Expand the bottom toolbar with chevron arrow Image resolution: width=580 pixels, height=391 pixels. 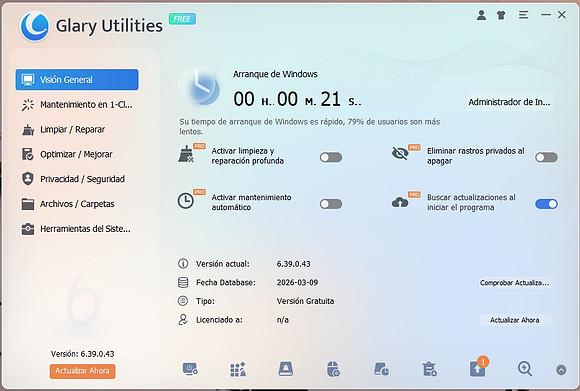[x=561, y=370]
